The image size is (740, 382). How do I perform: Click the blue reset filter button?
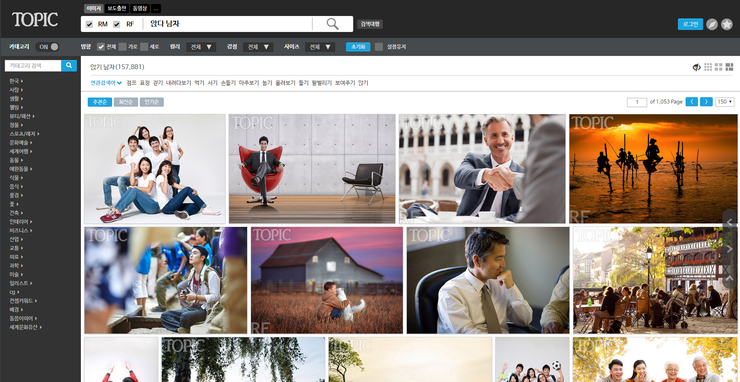pyautogui.click(x=358, y=47)
